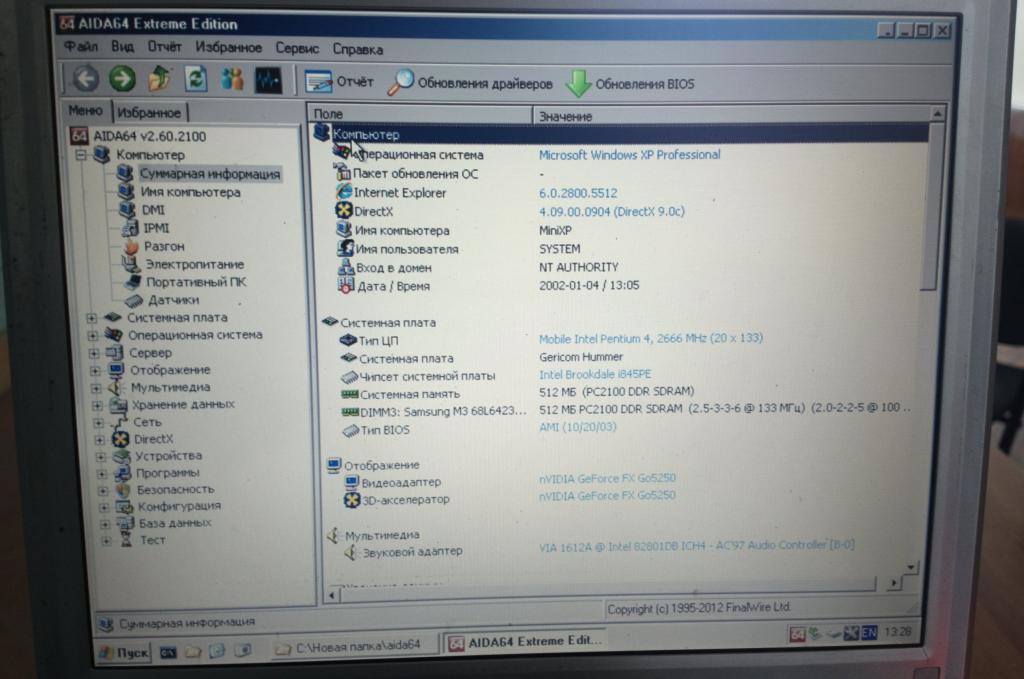Expand the Сервер tree node
1024x679 pixels.
pos(94,353)
